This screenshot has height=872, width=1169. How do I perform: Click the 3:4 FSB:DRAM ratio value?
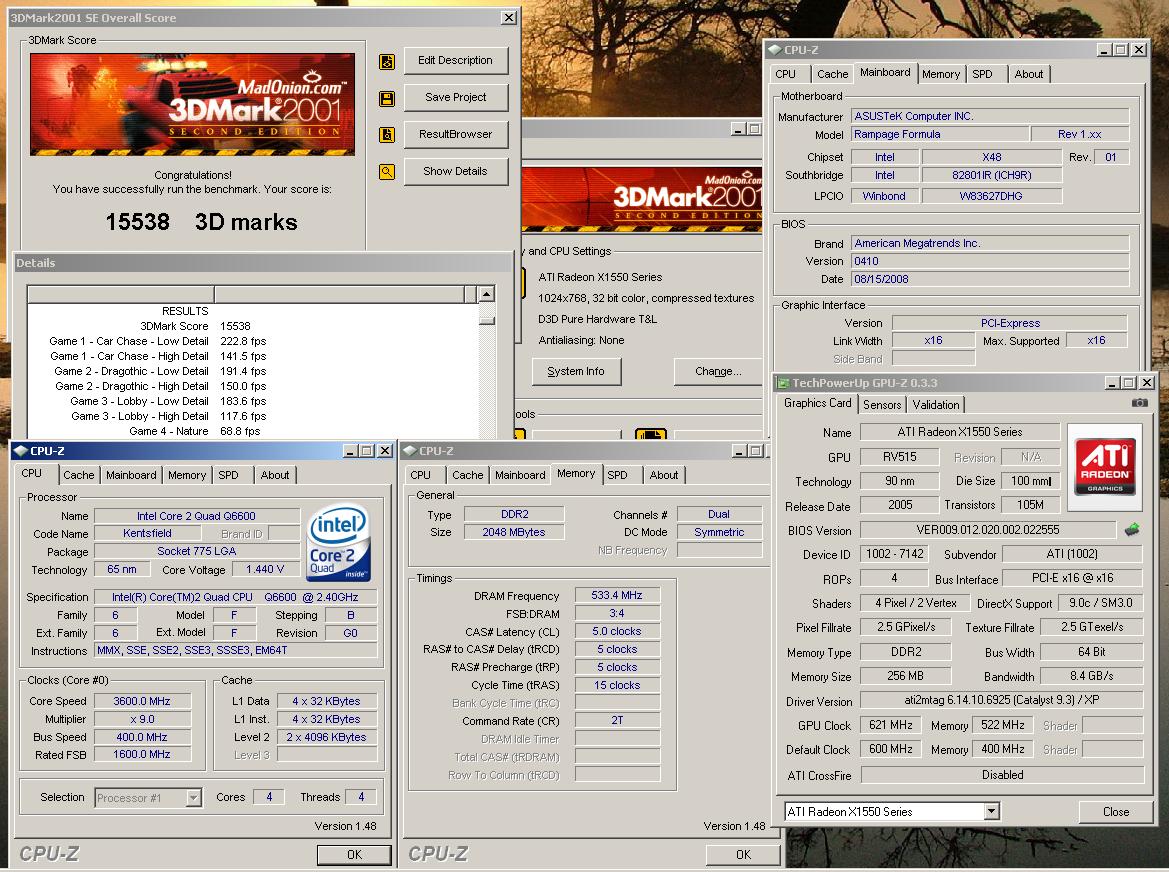[x=617, y=613]
